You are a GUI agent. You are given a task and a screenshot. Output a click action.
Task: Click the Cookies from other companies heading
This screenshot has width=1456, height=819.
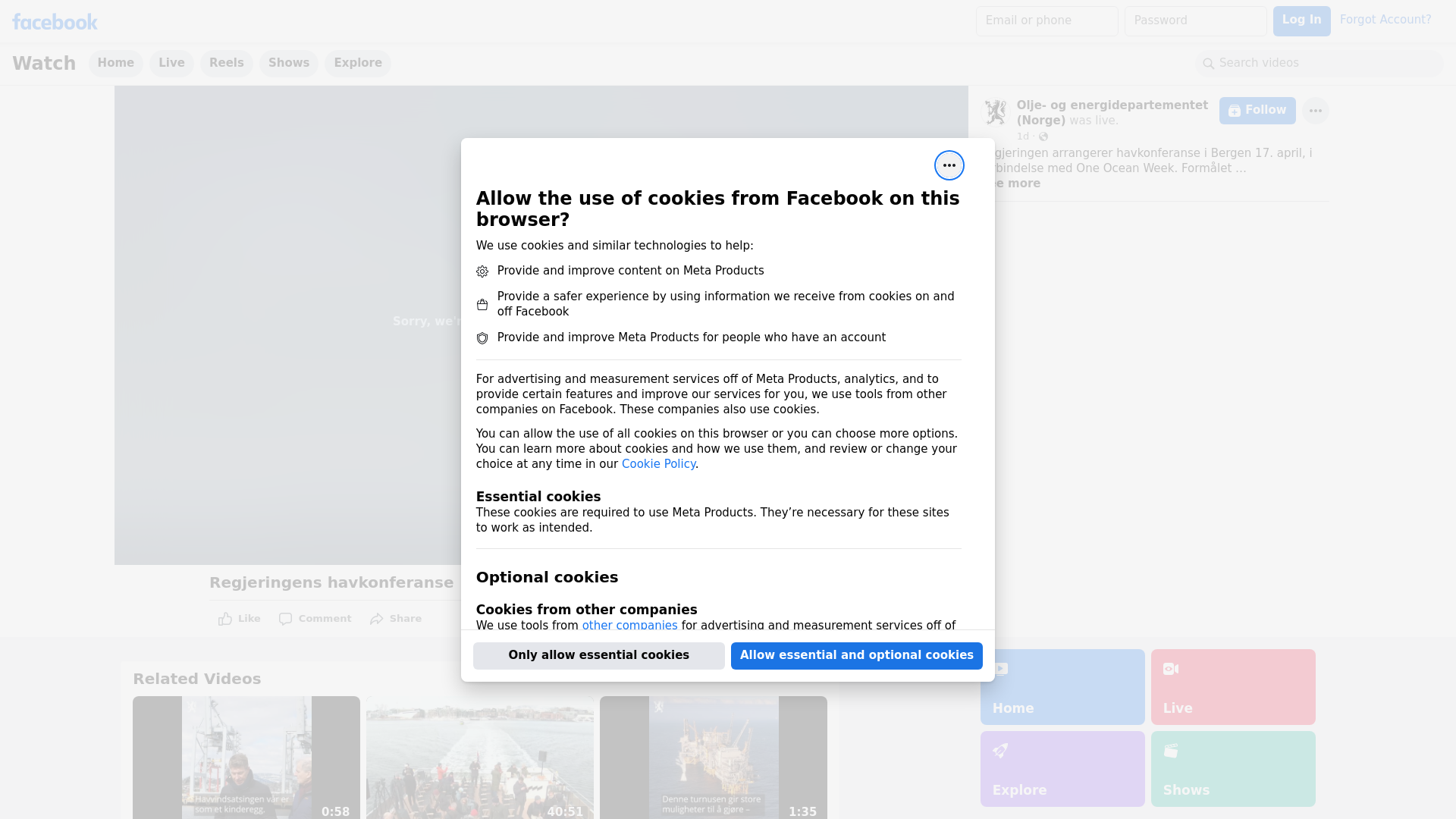(x=586, y=610)
